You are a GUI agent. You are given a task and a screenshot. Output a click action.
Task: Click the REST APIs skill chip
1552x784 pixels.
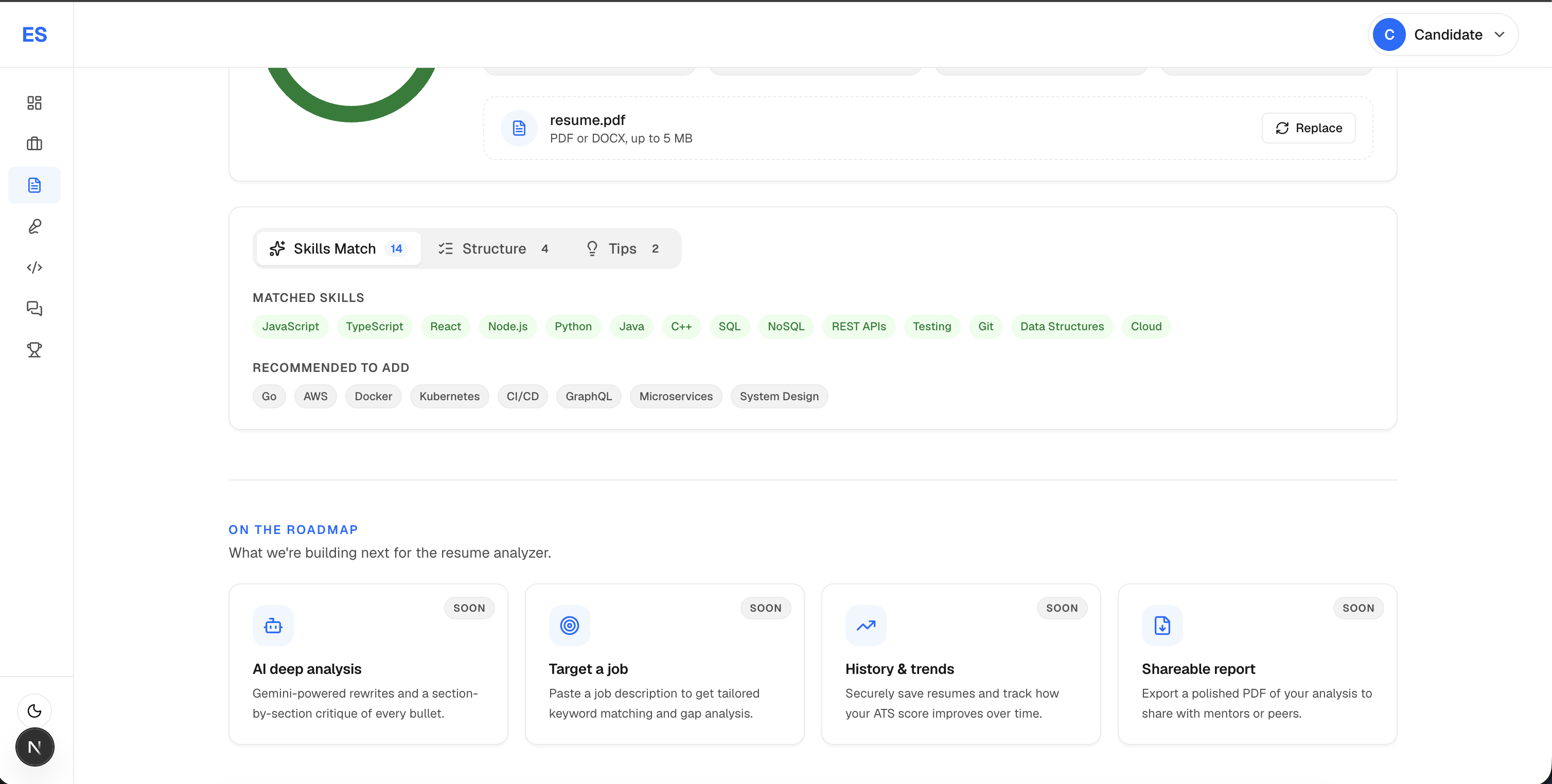coord(858,326)
